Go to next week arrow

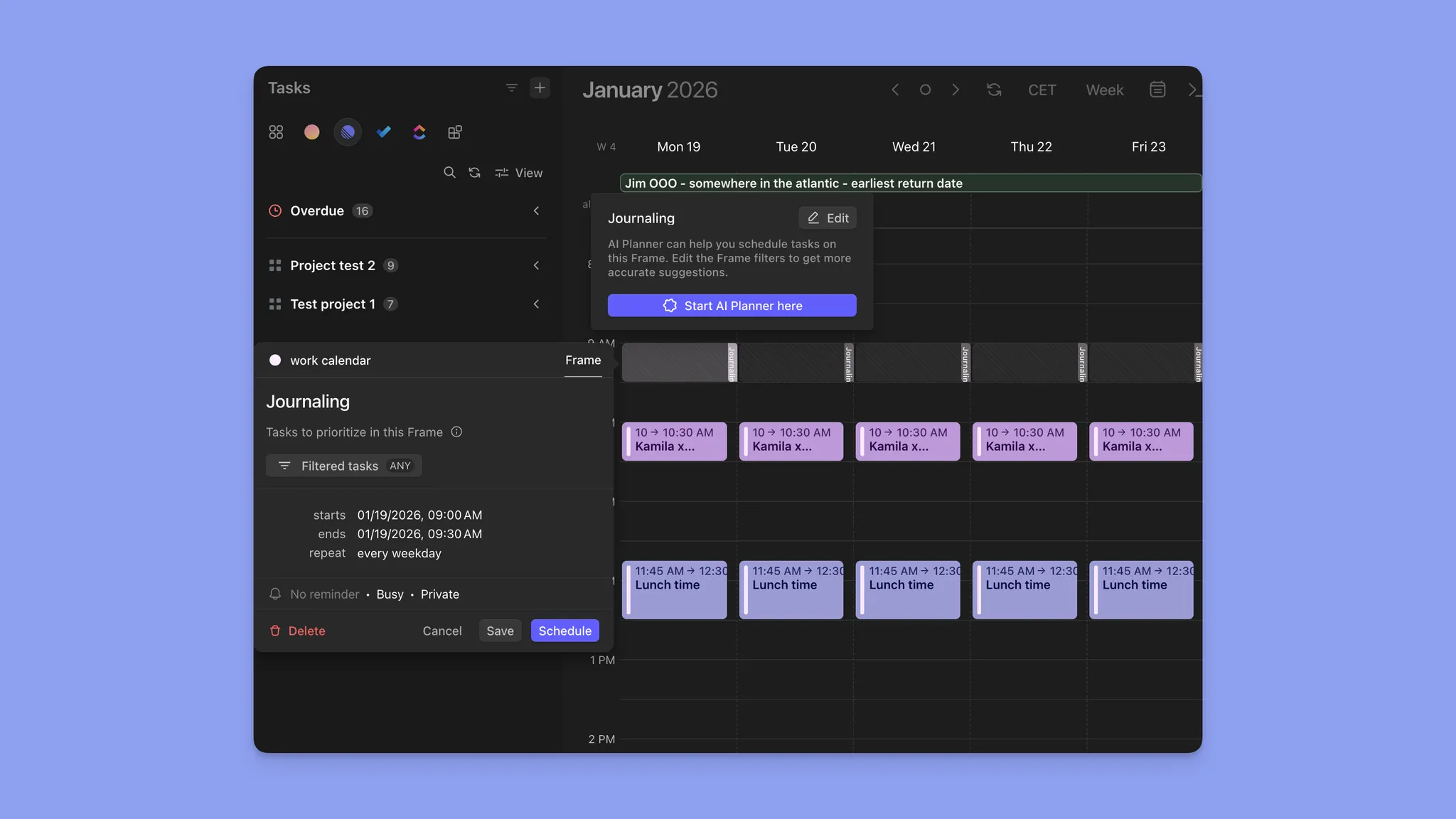[955, 90]
